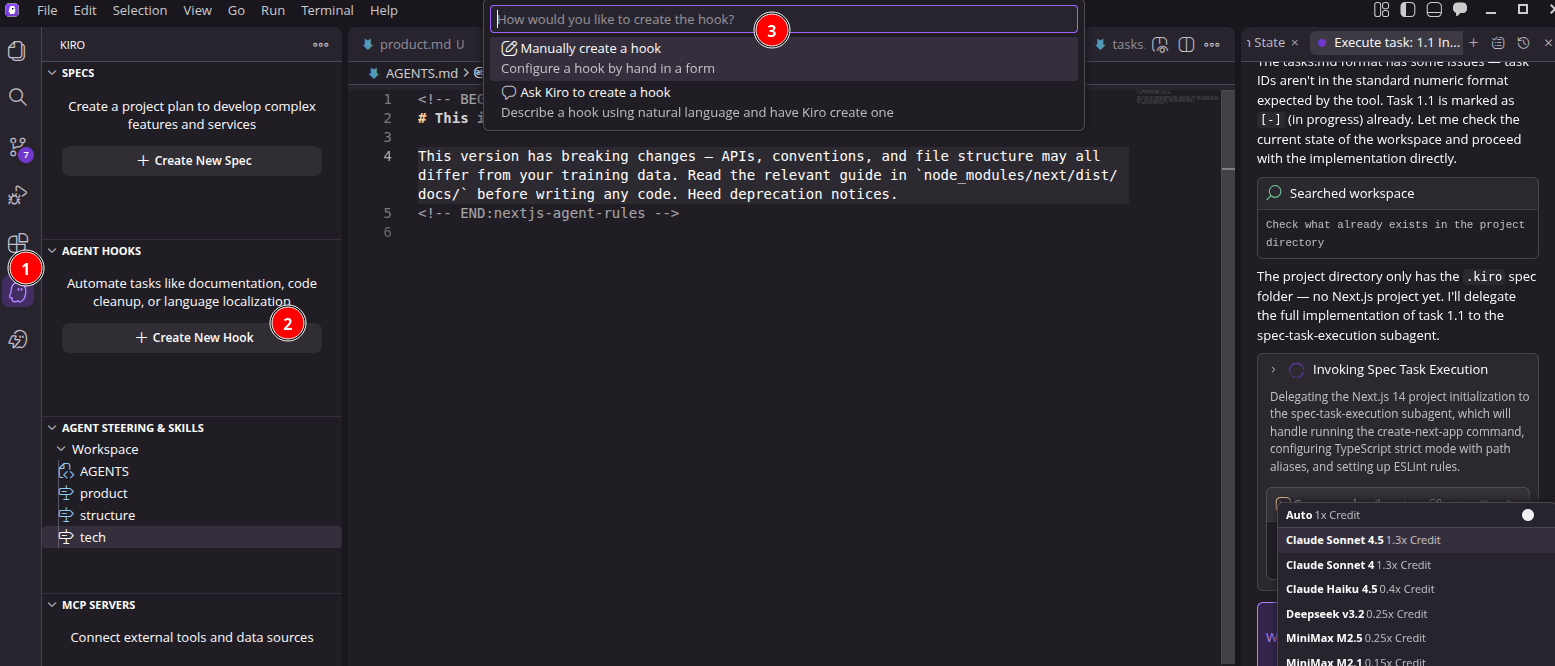Show chat history
This screenshot has width=1555, height=666.
point(1523,43)
